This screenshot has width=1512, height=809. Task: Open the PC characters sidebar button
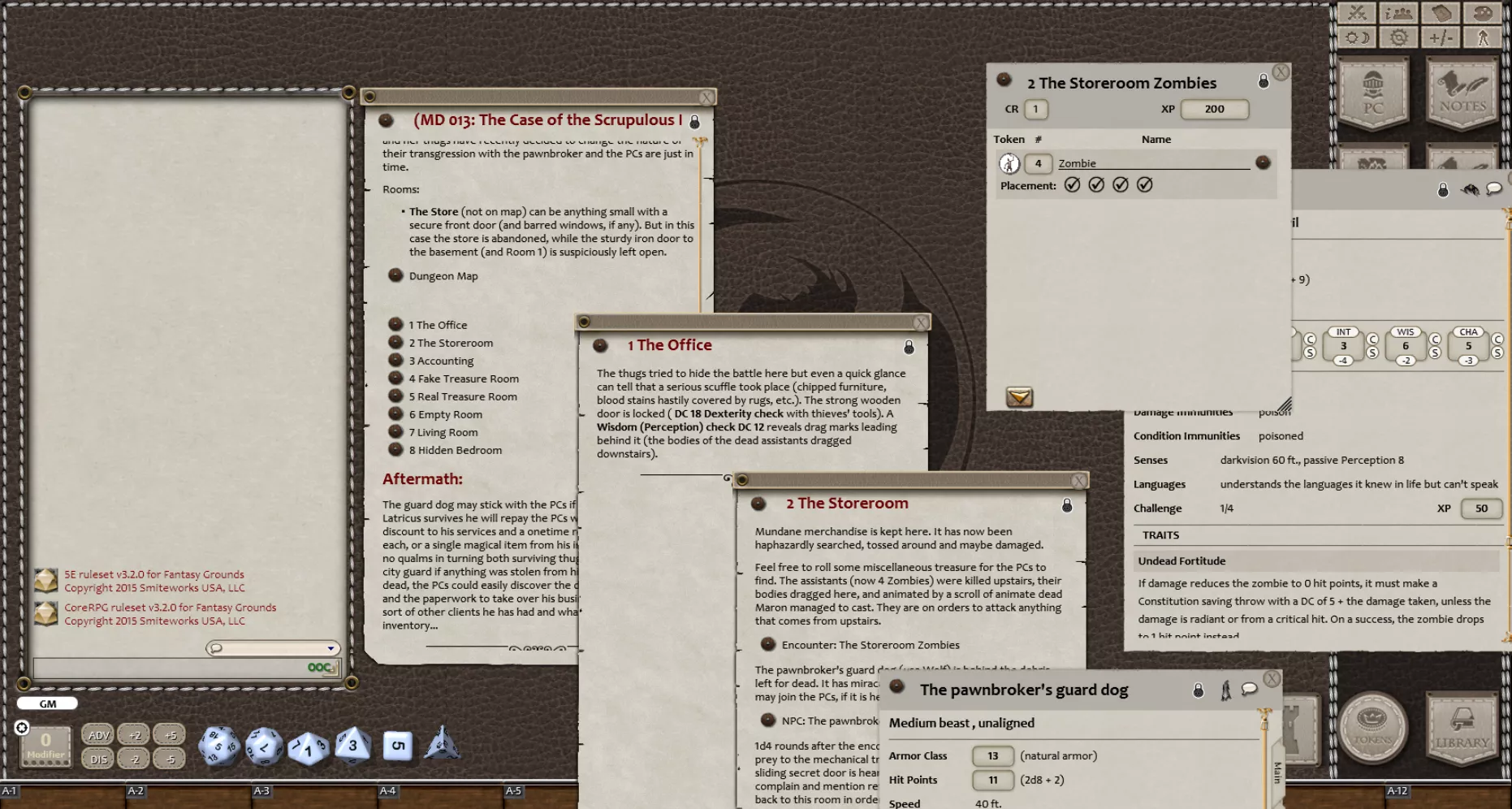coord(1373,94)
